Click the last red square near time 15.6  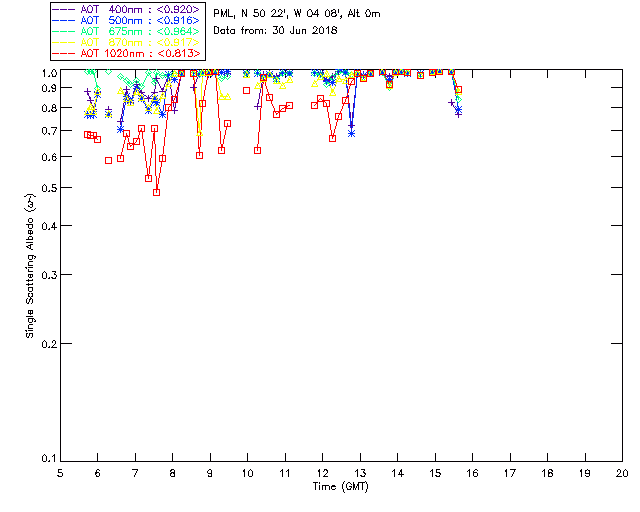point(458,90)
